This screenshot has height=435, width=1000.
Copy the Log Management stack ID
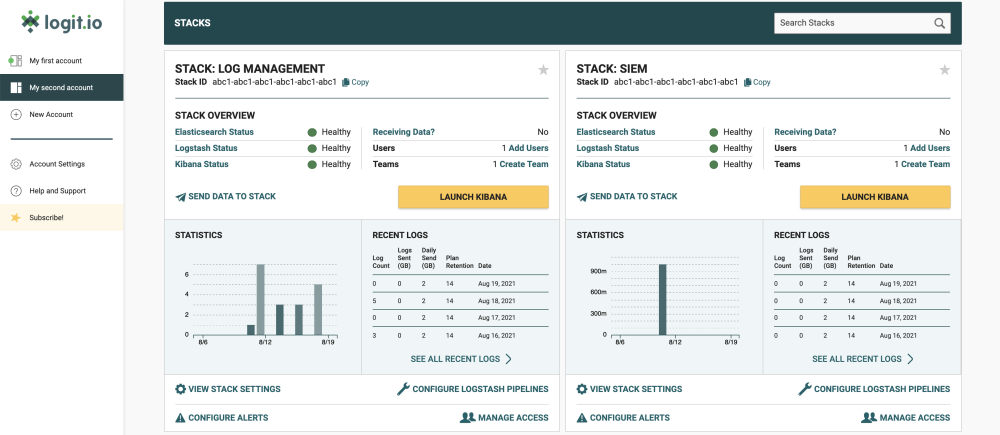(355, 82)
